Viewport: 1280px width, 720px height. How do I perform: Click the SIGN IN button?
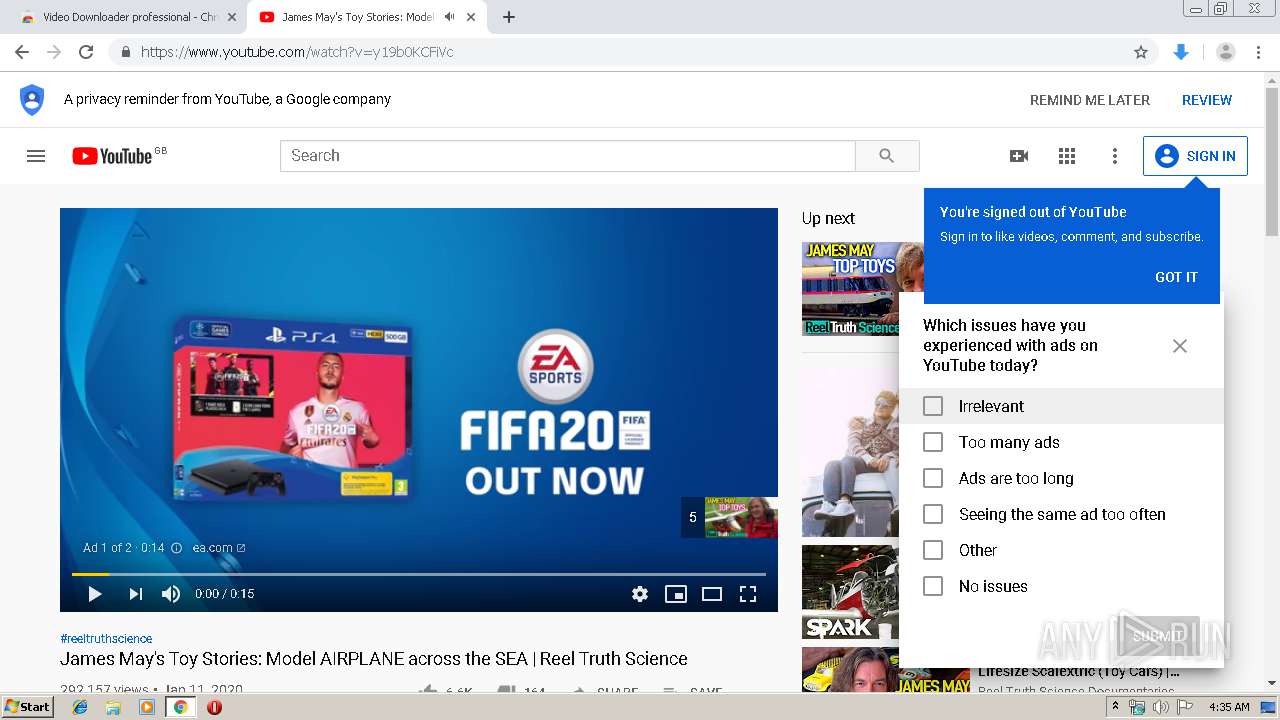click(x=1195, y=156)
